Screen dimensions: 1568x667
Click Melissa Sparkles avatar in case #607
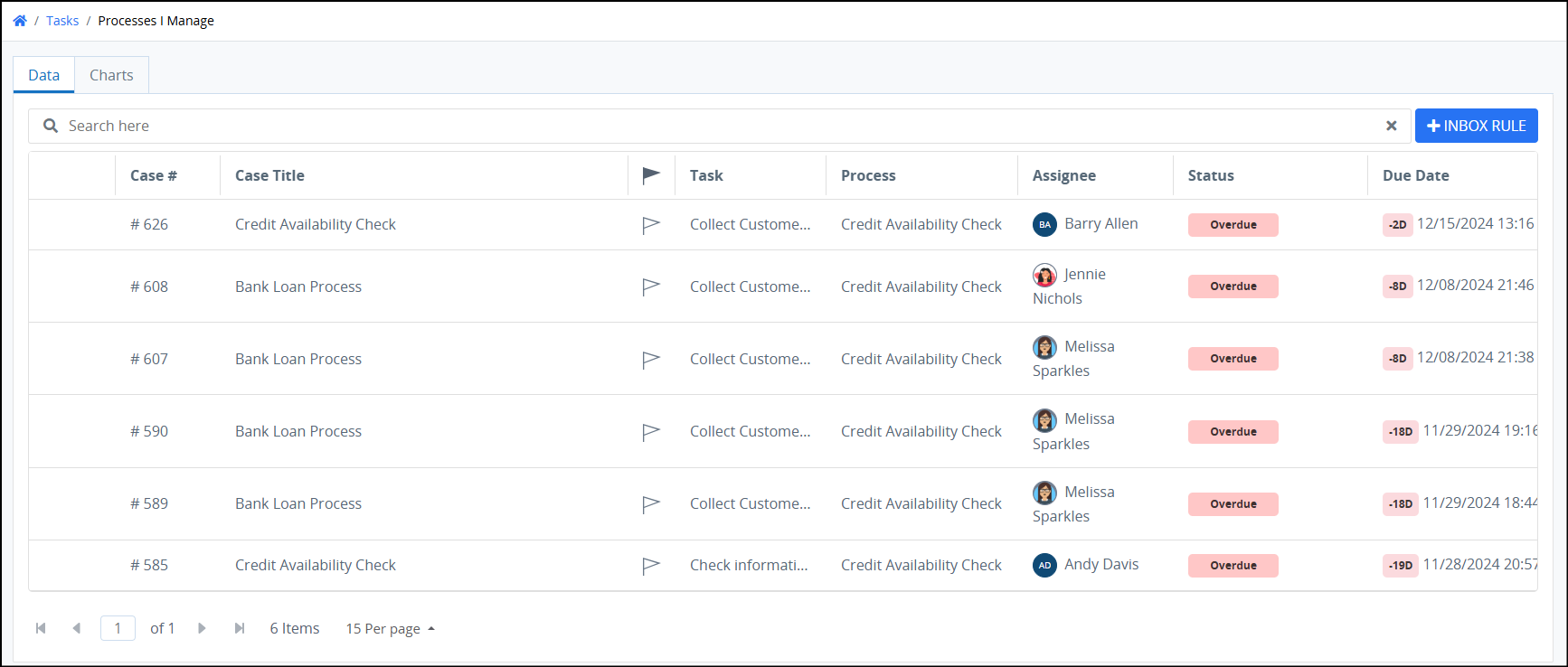coord(1044,347)
